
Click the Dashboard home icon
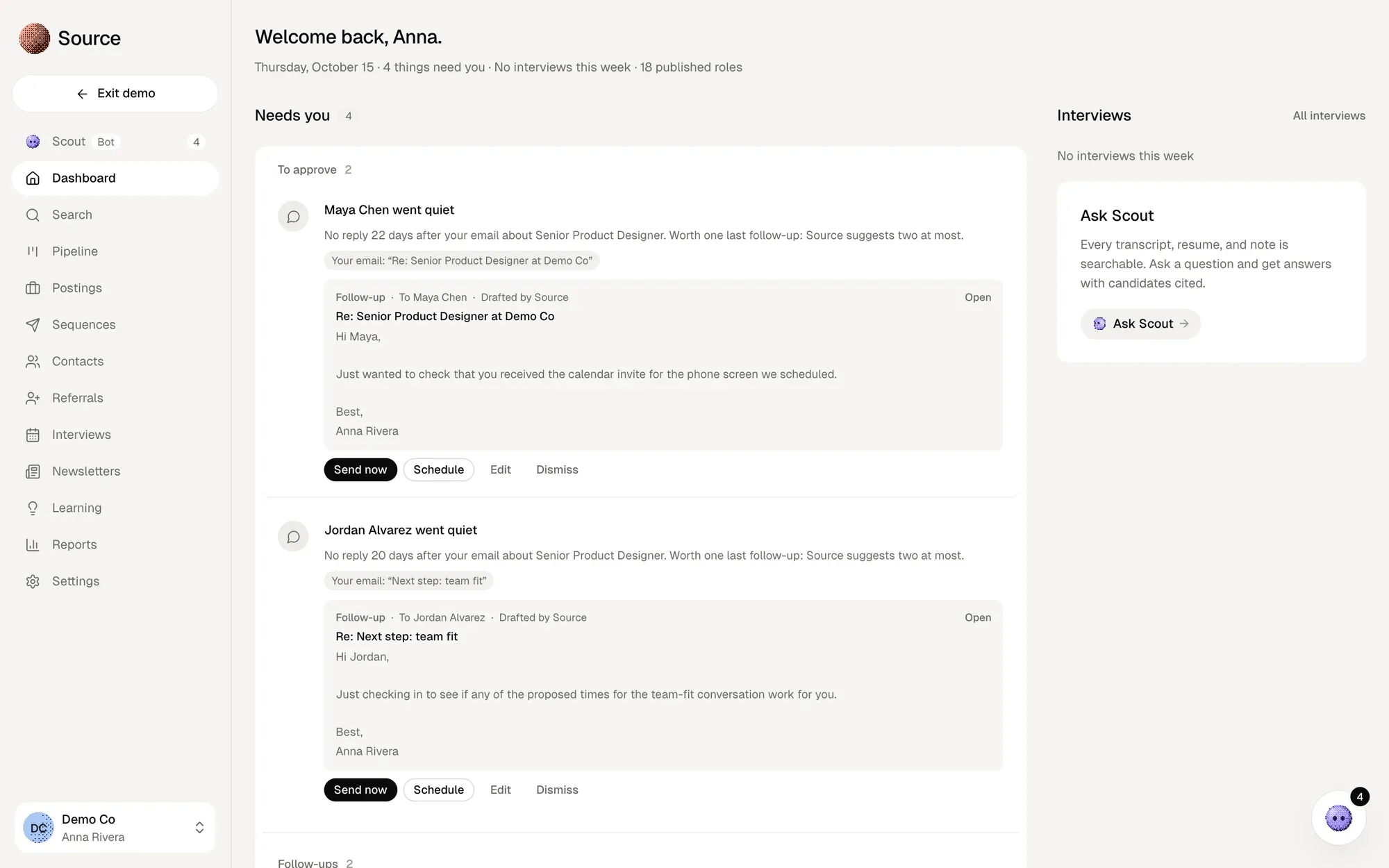[x=33, y=178]
